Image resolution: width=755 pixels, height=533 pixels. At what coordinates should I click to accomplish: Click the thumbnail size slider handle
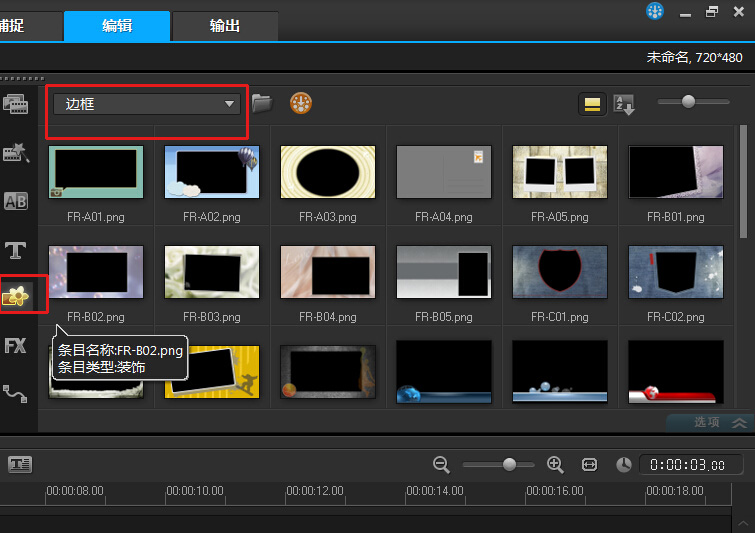tap(688, 101)
